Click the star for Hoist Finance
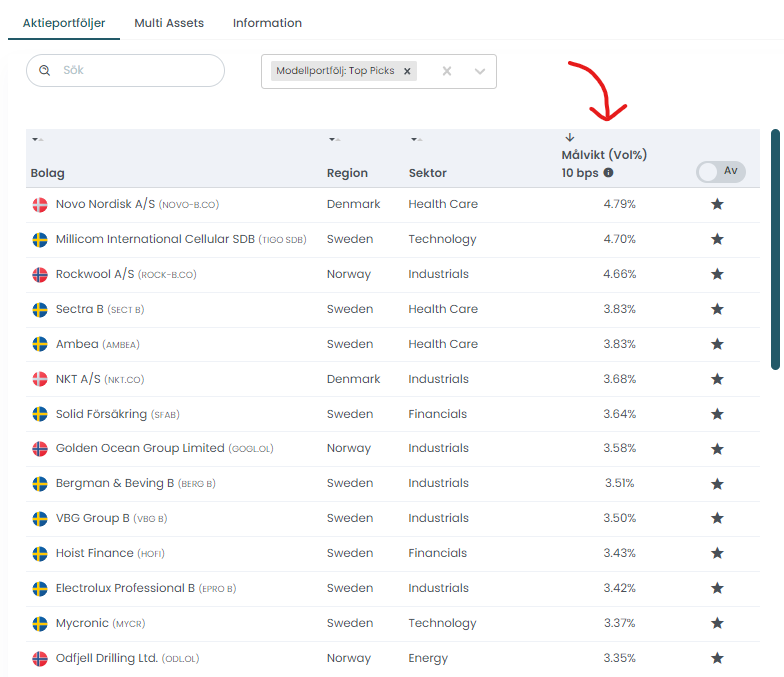This screenshot has height=677, width=784. [717, 553]
